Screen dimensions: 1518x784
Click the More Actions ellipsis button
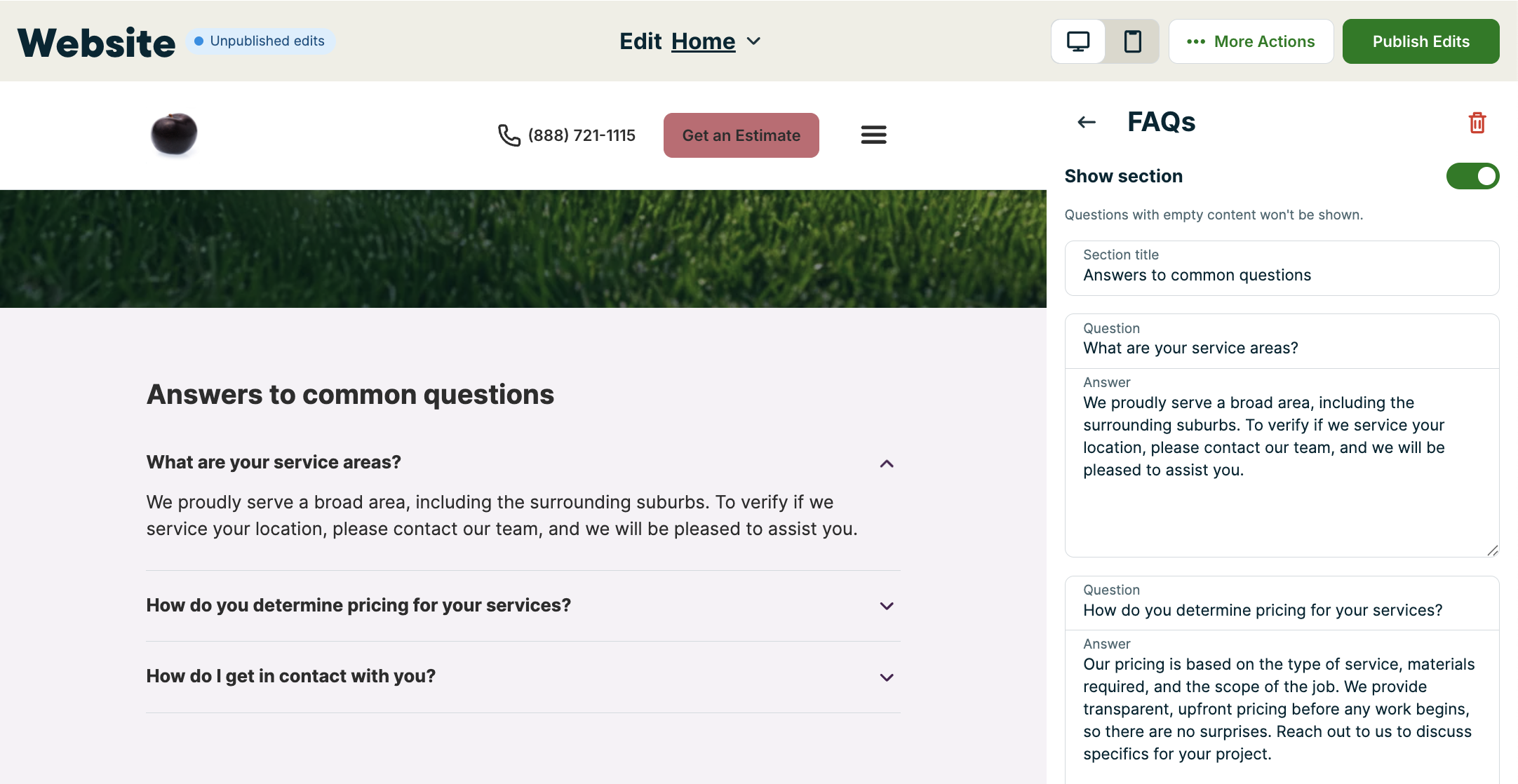(x=1251, y=41)
